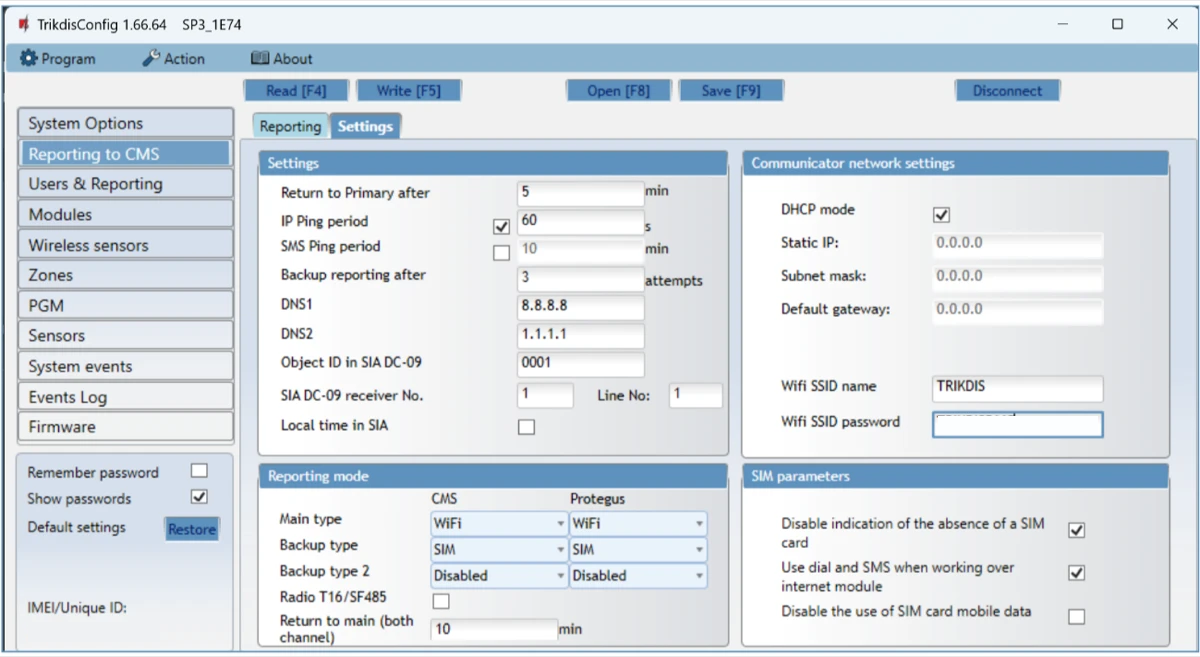Click the Line No input field
The image size is (1200, 657).
[696, 395]
